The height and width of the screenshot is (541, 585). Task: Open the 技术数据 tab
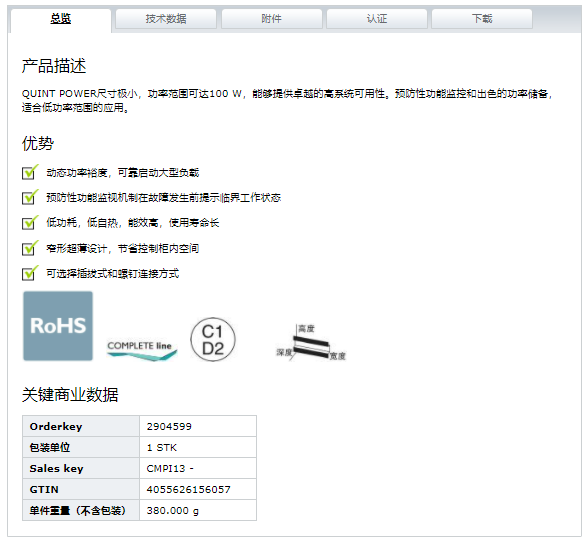(166, 19)
